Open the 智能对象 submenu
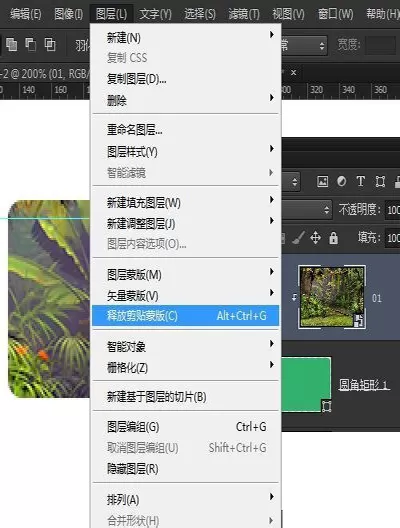 point(186,346)
